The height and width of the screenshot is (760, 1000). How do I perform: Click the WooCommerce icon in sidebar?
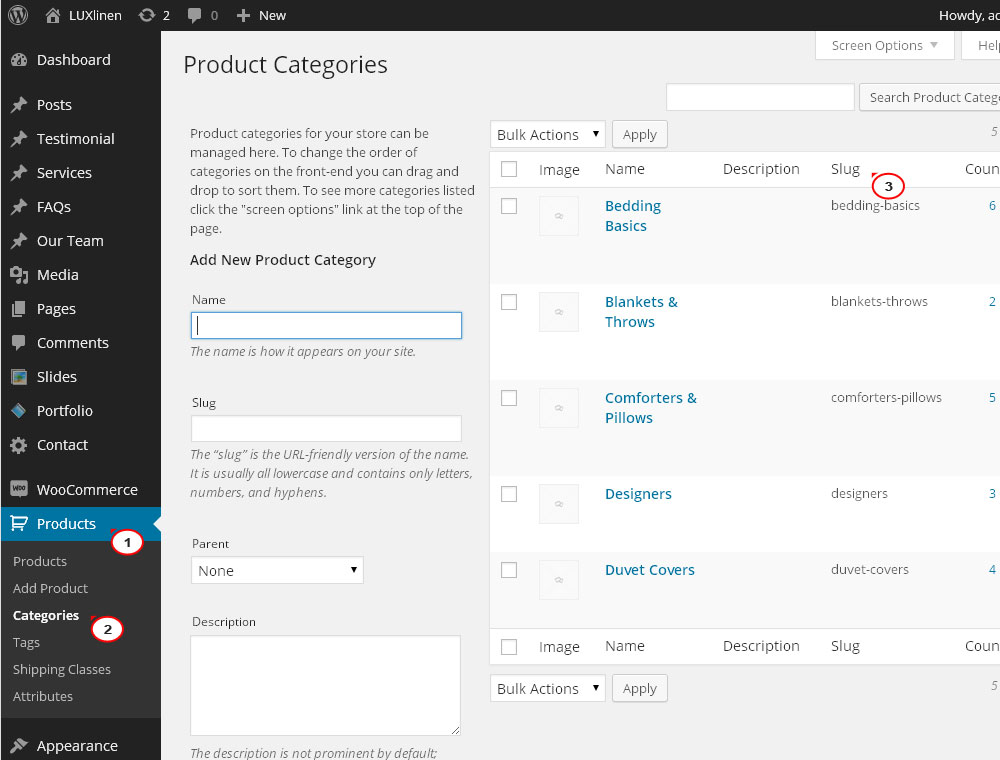coord(18,490)
